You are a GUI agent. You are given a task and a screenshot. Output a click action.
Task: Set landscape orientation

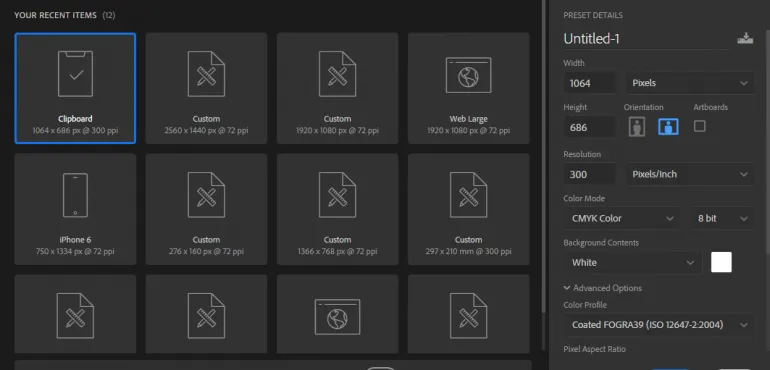pos(668,127)
